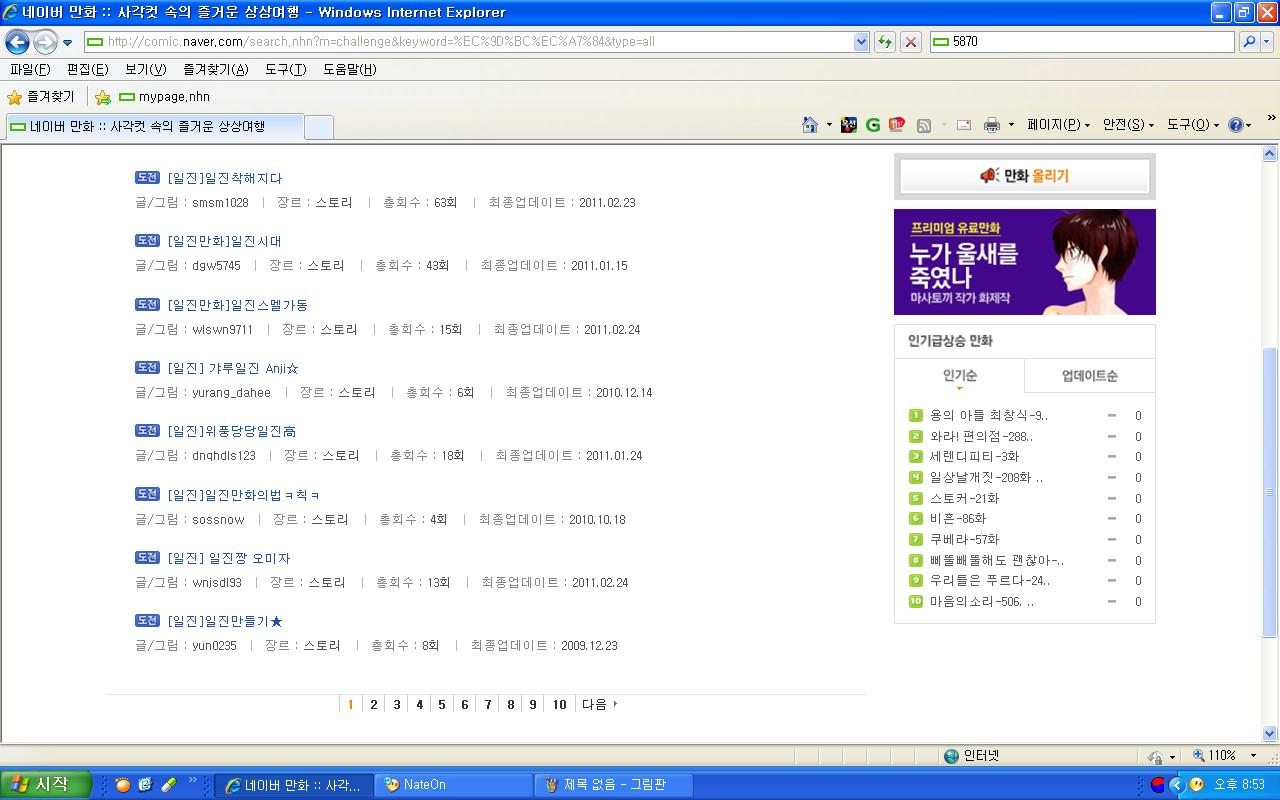Go to results page 2
The width and height of the screenshot is (1280, 800).
pyautogui.click(x=374, y=705)
